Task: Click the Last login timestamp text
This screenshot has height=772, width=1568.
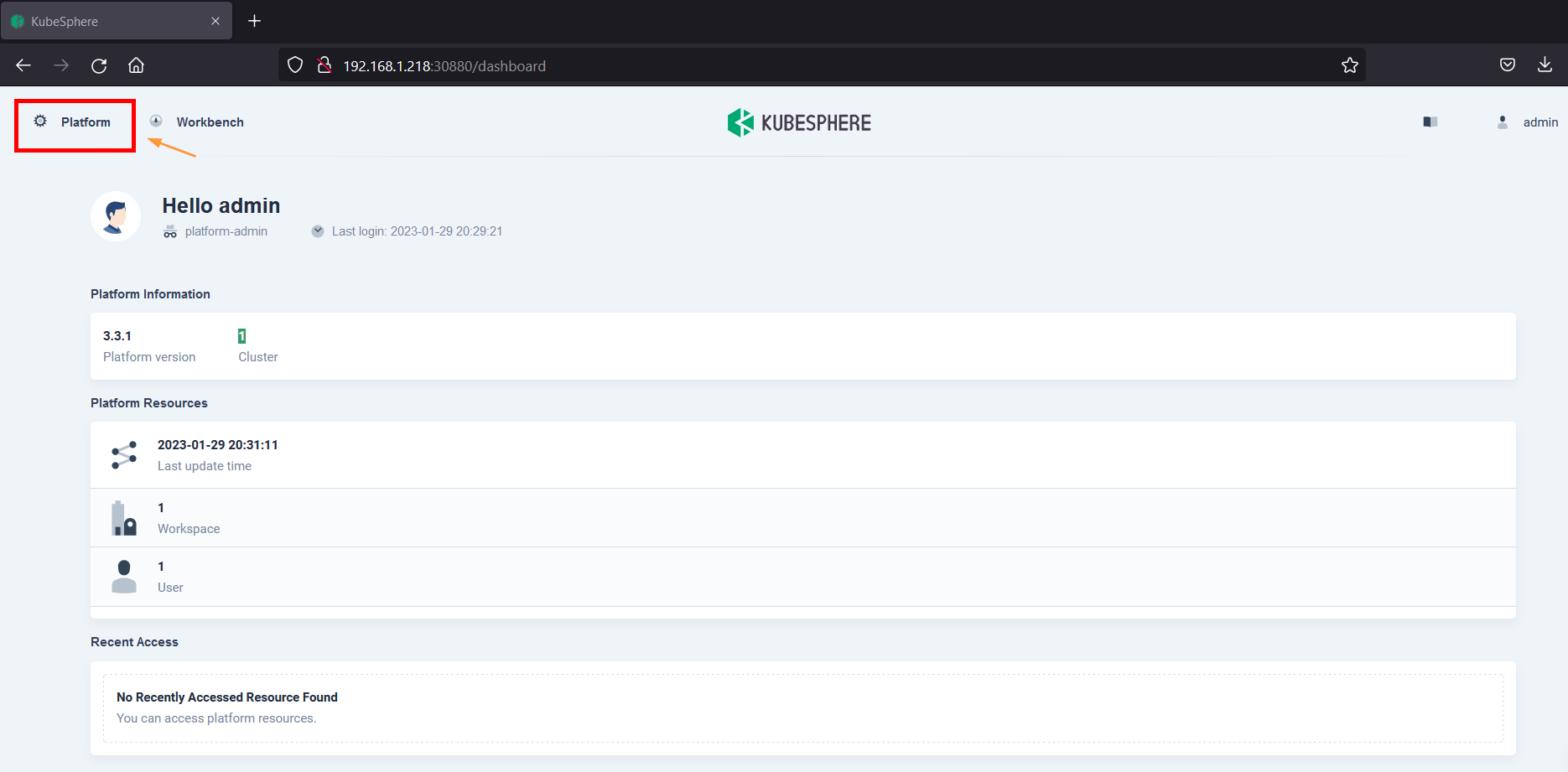Action: click(418, 231)
